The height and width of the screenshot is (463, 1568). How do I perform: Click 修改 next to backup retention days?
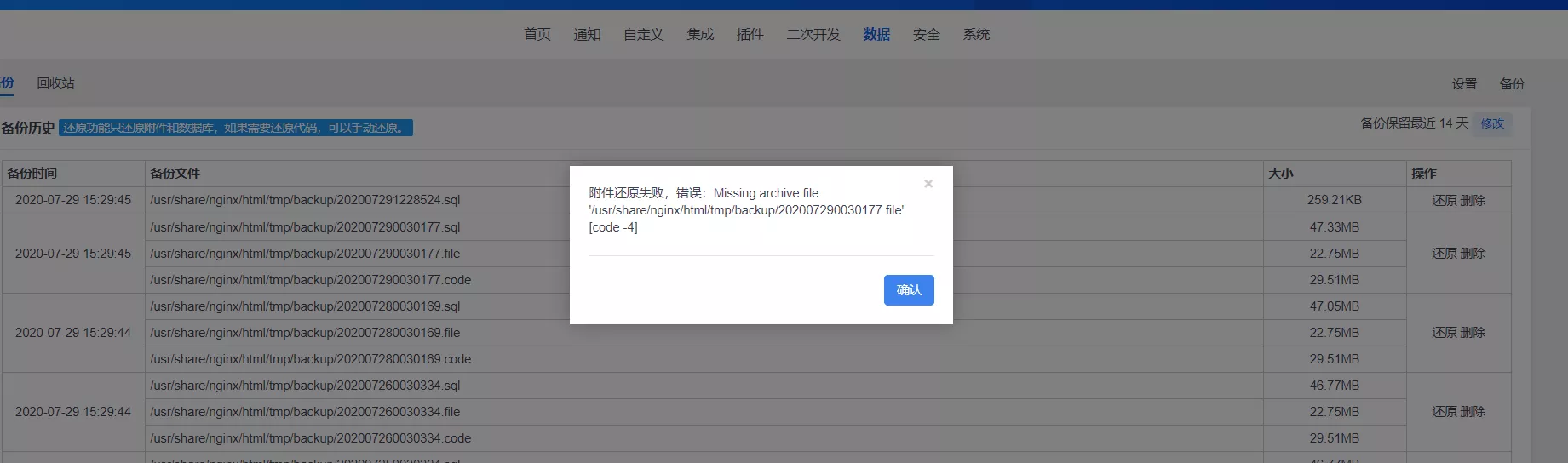click(x=1492, y=123)
